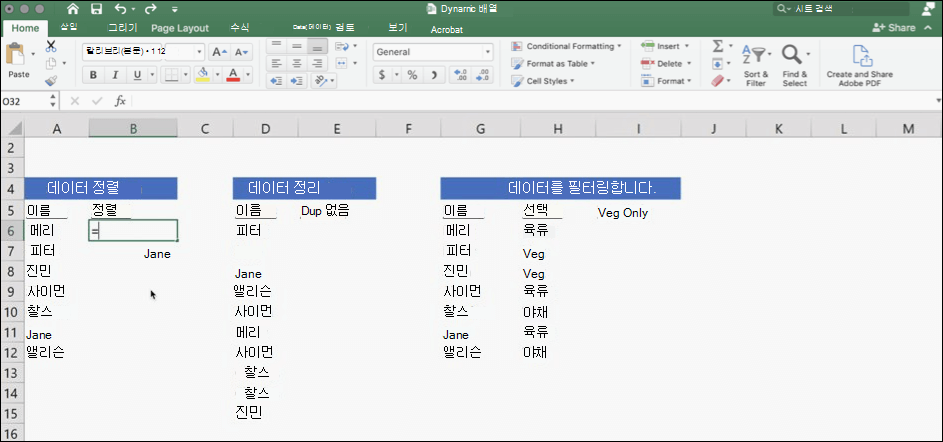The image size is (943, 442).
Task: Click Create and Share Adobe PDF
Action: [x=859, y=65]
